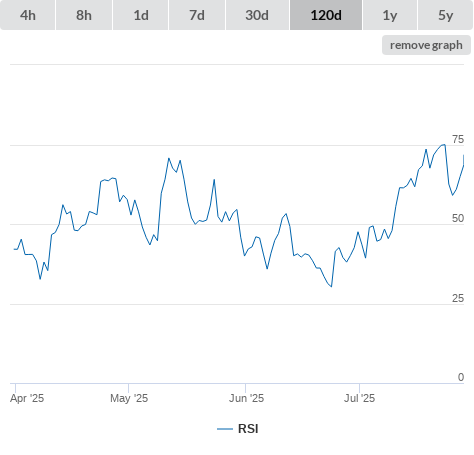Screen dimensions: 474x455
Task: Click the active 120d tab
Action: tap(326, 15)
